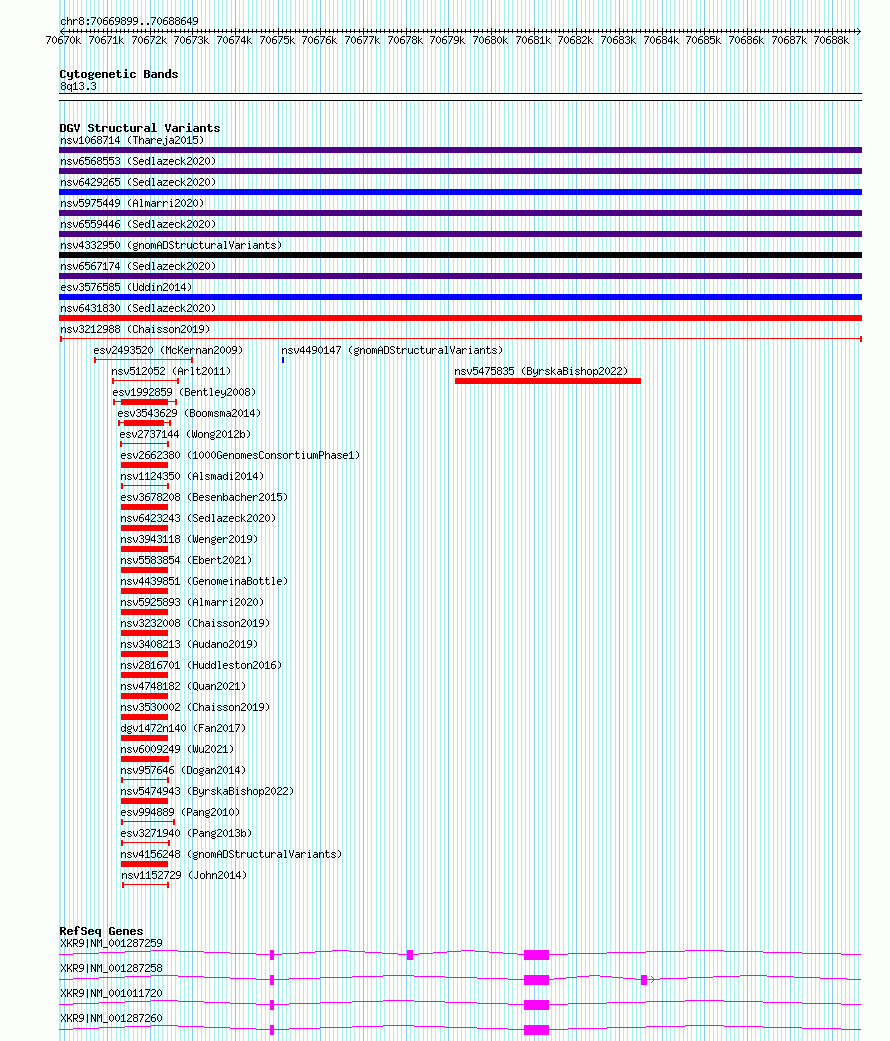Select nsv512052 (Arlt2011) variant
Image resolution: width=890 pixels, height=1041 pixels.
click(171, 371)
